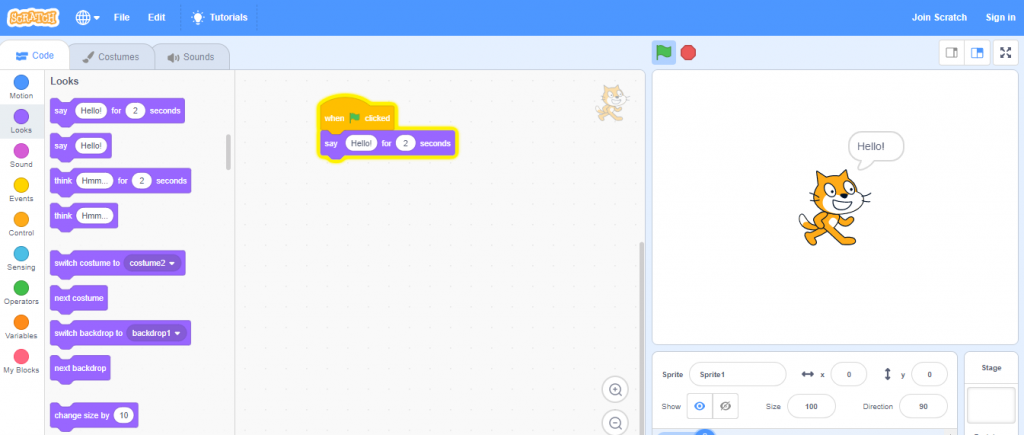Open backdrop1 dropdown in switch backdrop
The image size is (1024, 435).
coord(155,333)
